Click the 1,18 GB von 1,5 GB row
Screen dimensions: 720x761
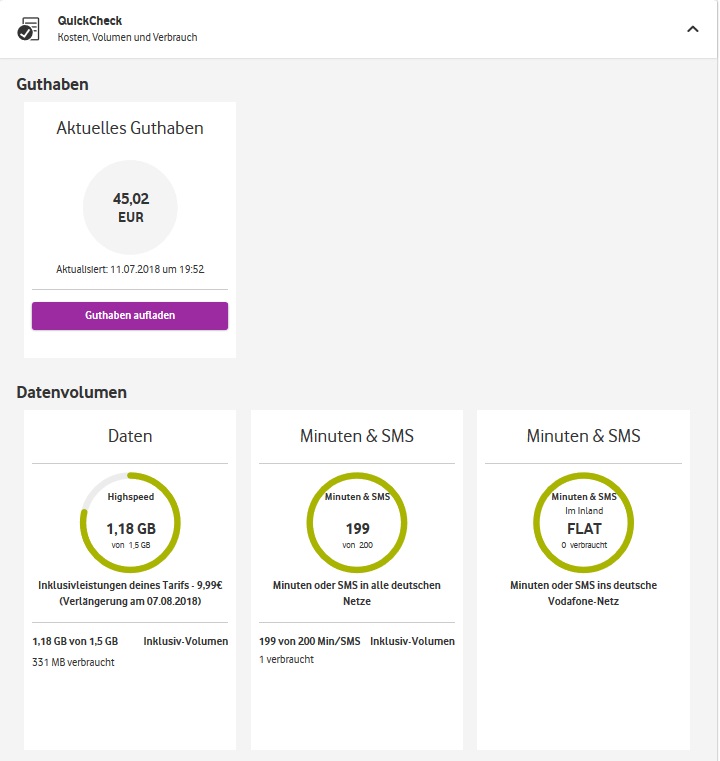point(75,641)
